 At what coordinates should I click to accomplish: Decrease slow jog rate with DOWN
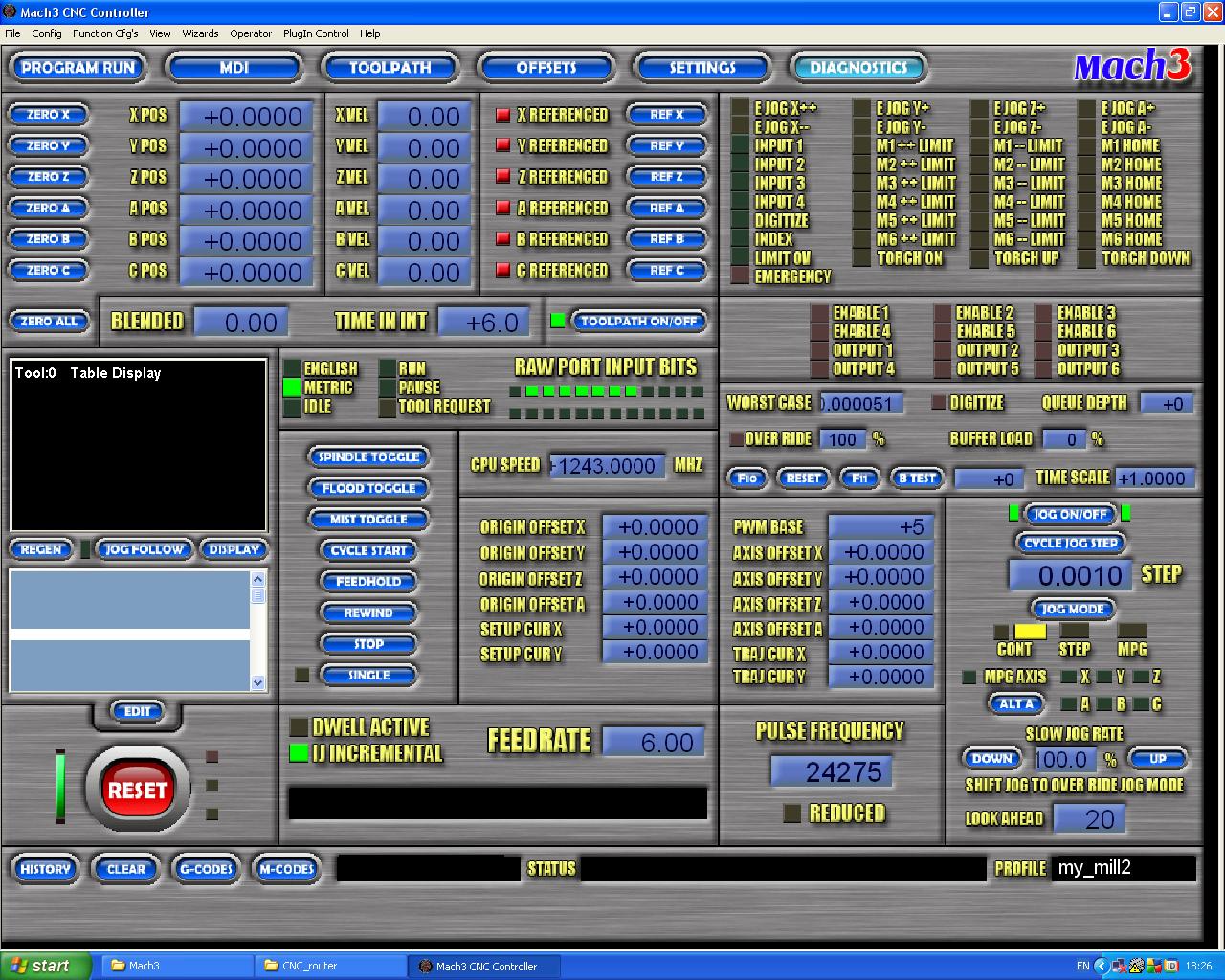click(991, 759)
